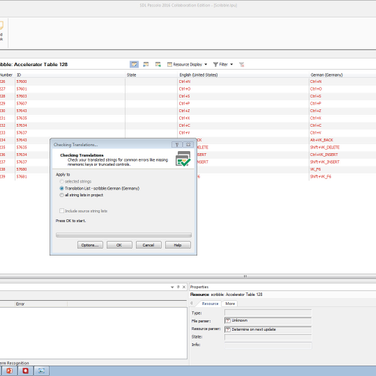Select German cell 'Shift+VK_INSERT'
This screenshot has height=376, width=376.
(342, 162)
